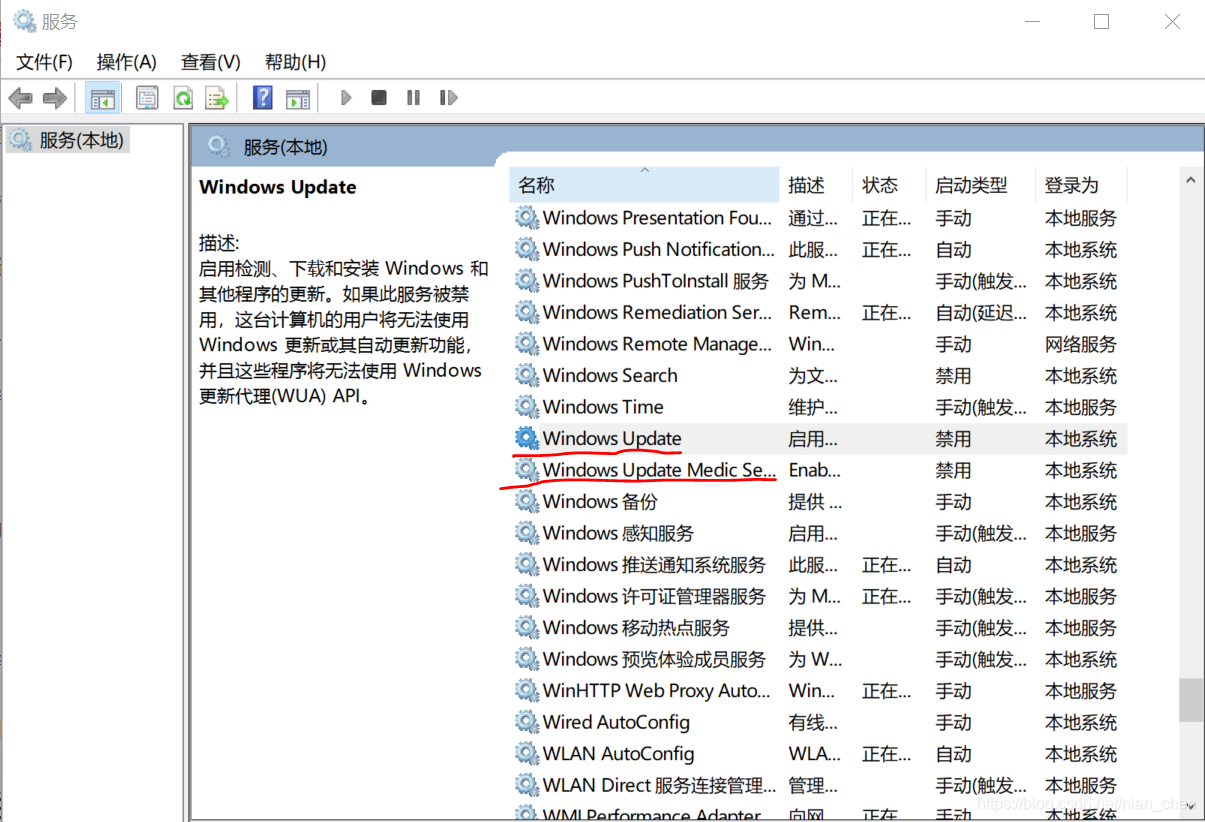Click 网络服务 login of Windows Remote Management
Image resolution: width=1205 pixels, height=822 pixels.
[x=1081, y=344]
